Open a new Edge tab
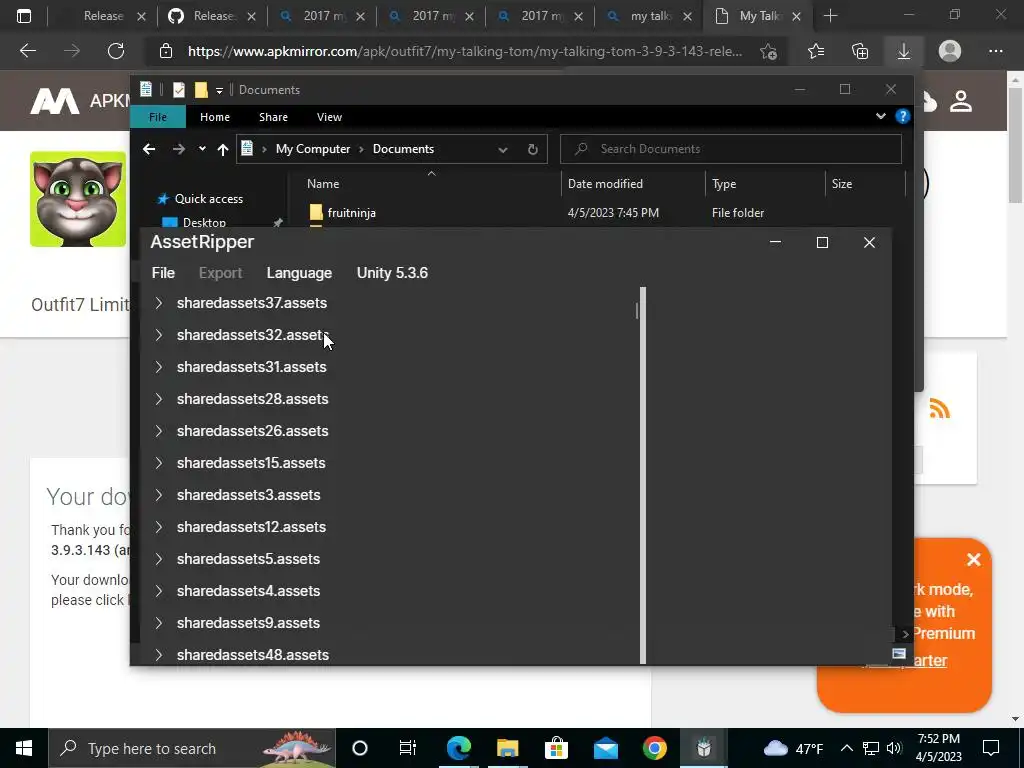The width and height of the screenshot is (1024, 768). click(x=830, y=16)
